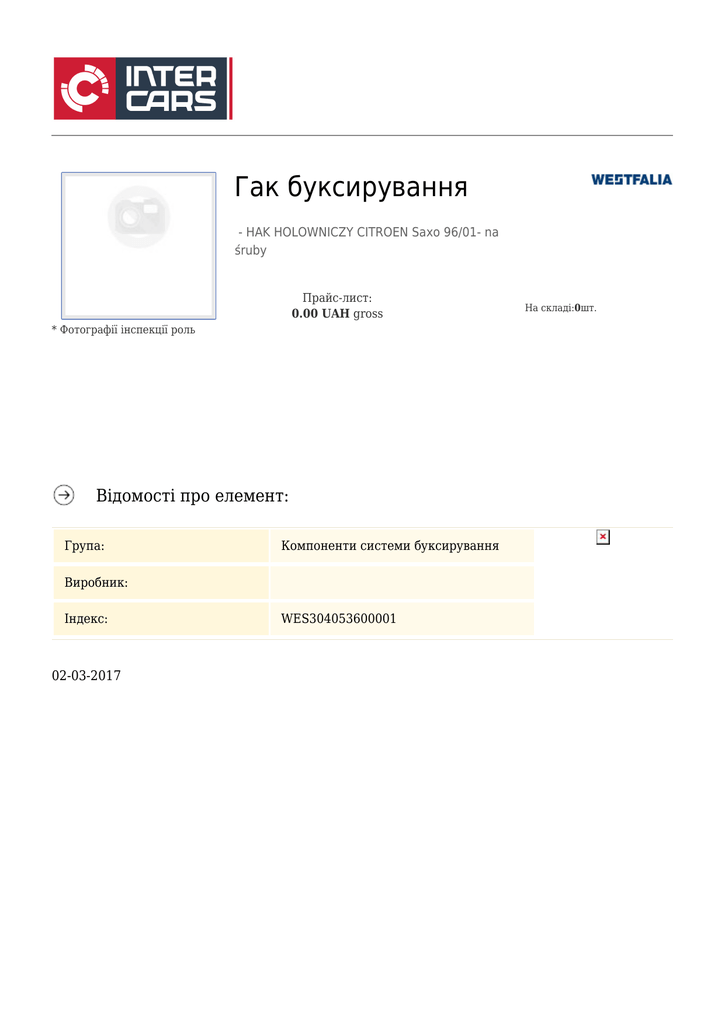Click the На складі stock indicator
The height and width of the screenshot is (1024, 725).
coord(560,308)
